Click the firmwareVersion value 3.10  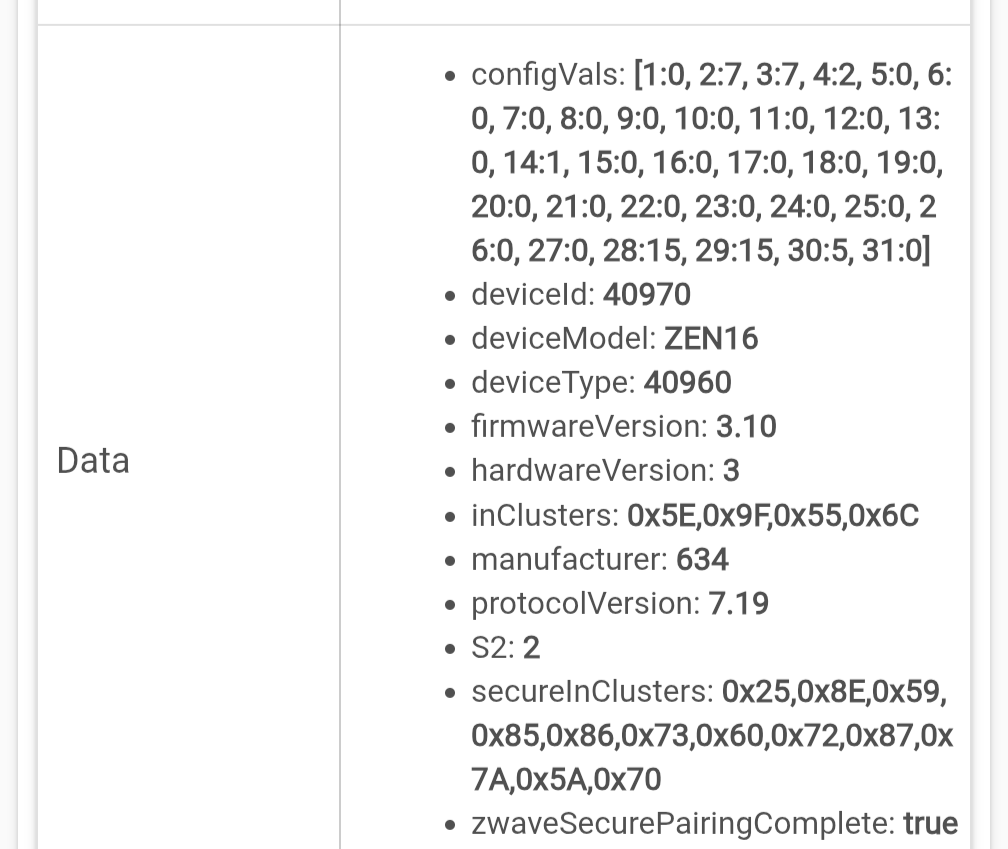[x=746, y=427]
